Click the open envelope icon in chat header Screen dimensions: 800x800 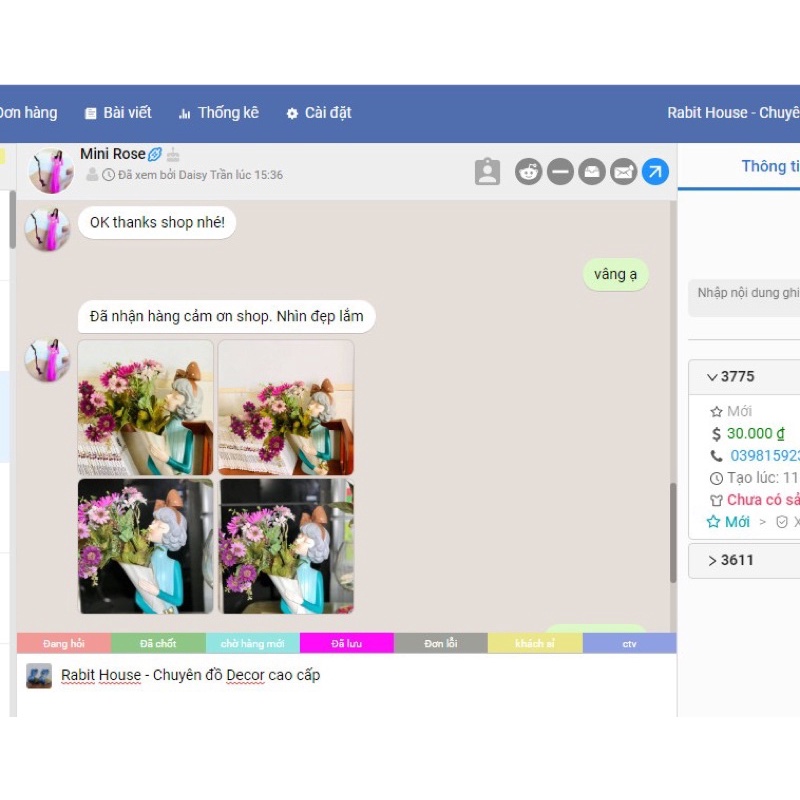coord(592,172)
